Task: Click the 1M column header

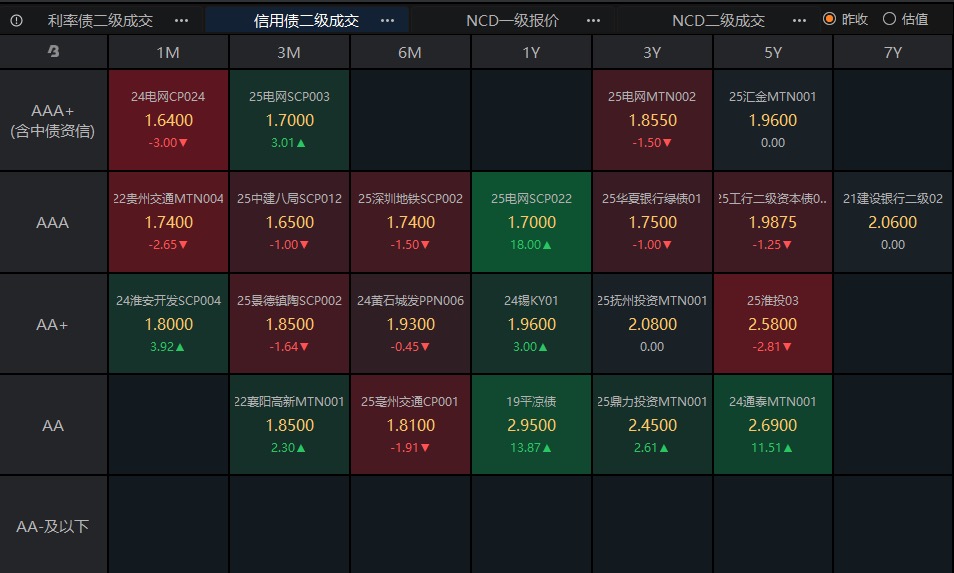Action: [x=169, y=52]
